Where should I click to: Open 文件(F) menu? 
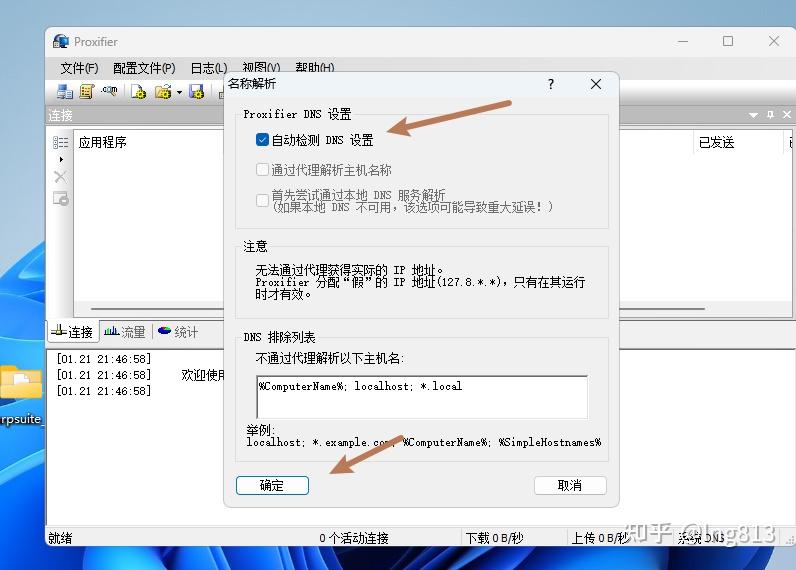pos(79,68)
